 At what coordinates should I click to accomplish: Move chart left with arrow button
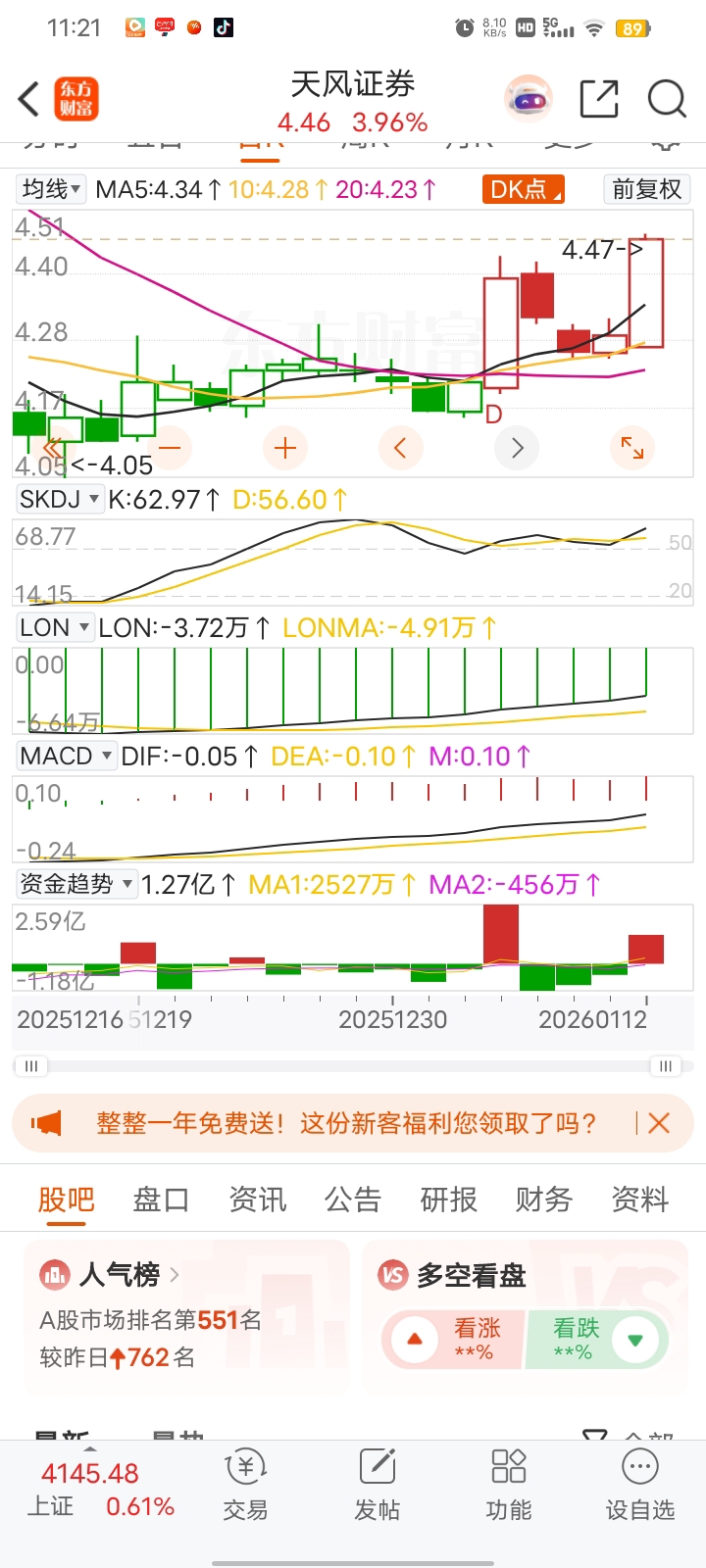click(x=400, y=448)
